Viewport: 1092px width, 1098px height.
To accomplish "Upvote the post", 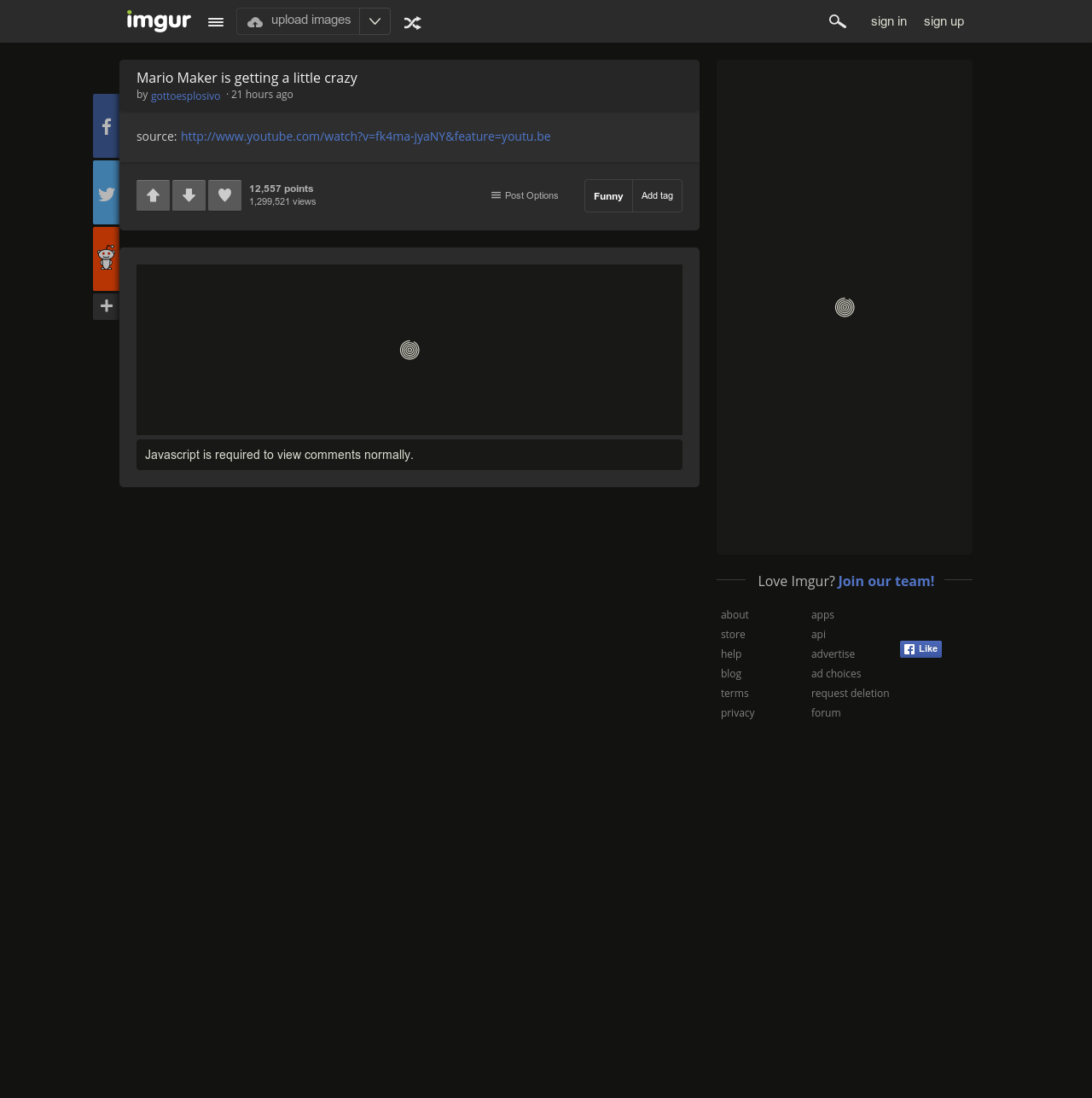I will coord(154,195).
